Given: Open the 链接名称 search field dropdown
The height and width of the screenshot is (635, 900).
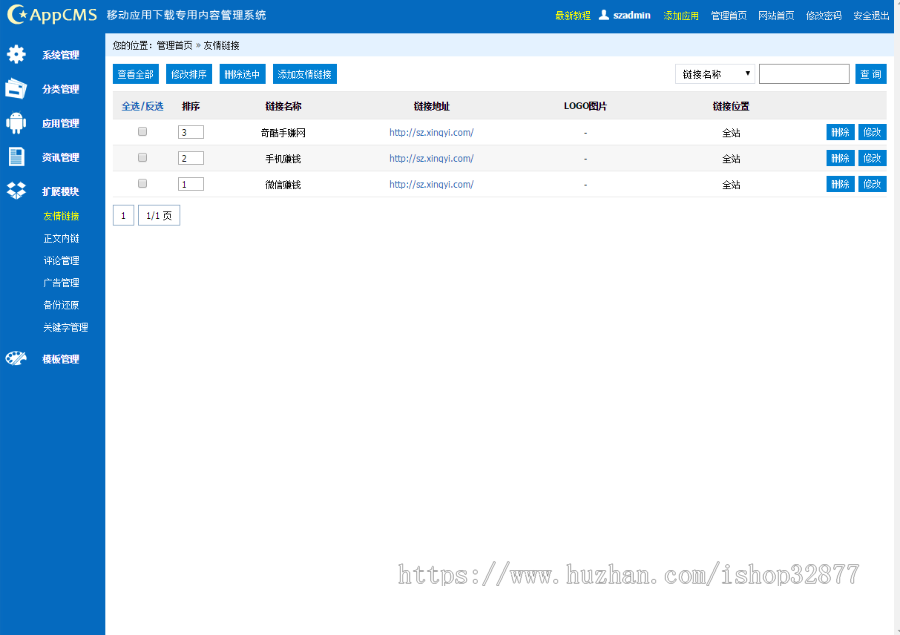Looking at the screenshot, I should 715,74.
